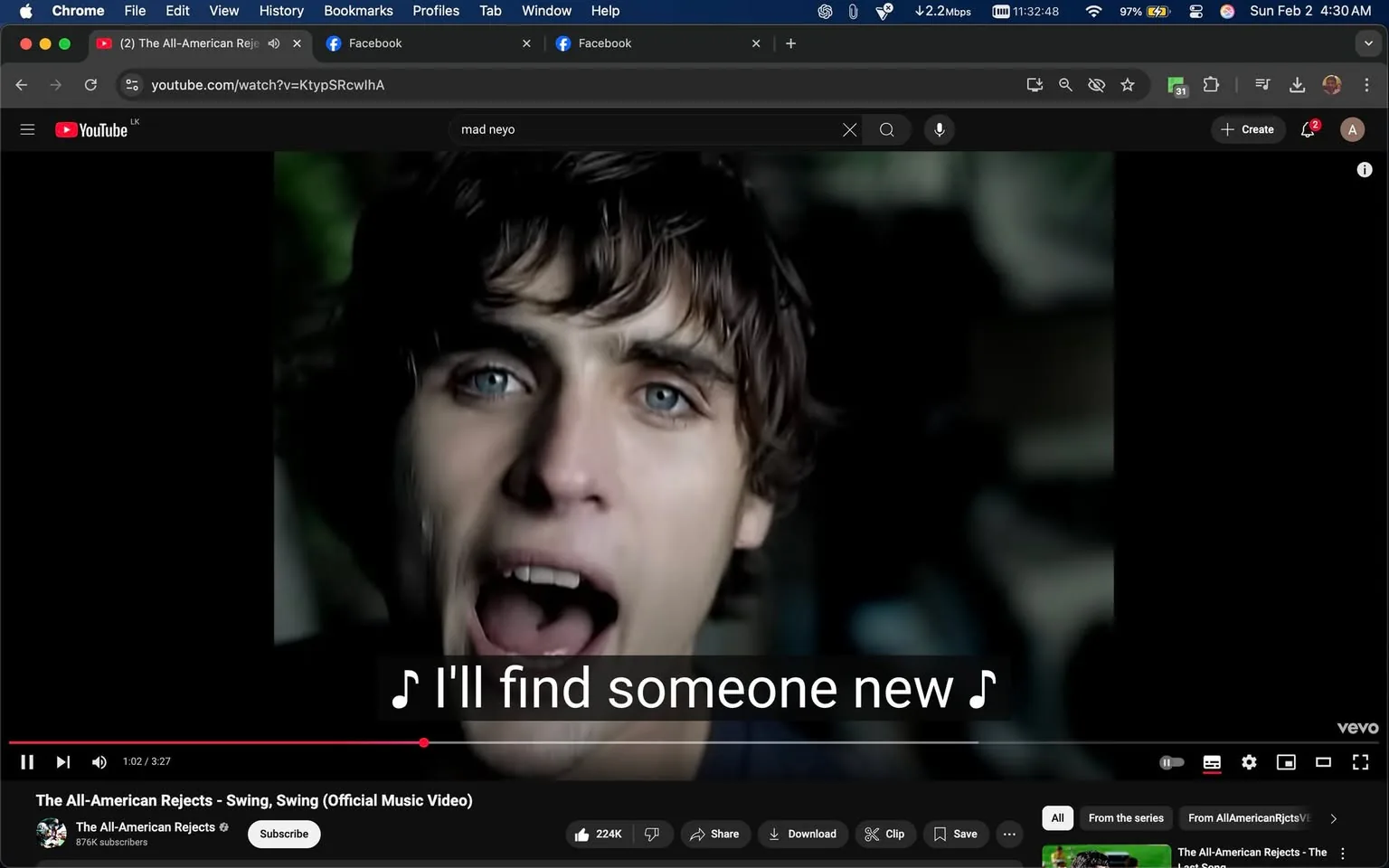
Task: Dislike the video
Action: coord(651,834)
